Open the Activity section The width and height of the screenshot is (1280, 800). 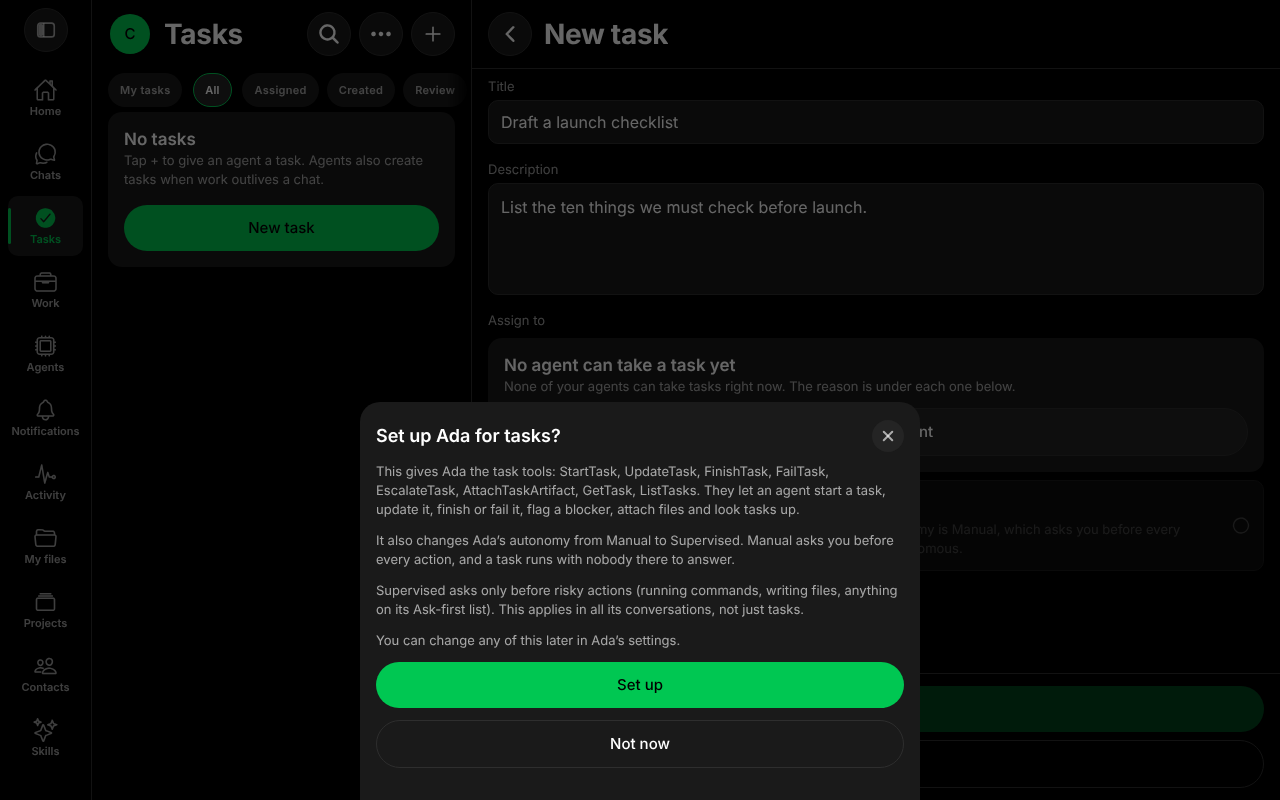click(45, 482)
